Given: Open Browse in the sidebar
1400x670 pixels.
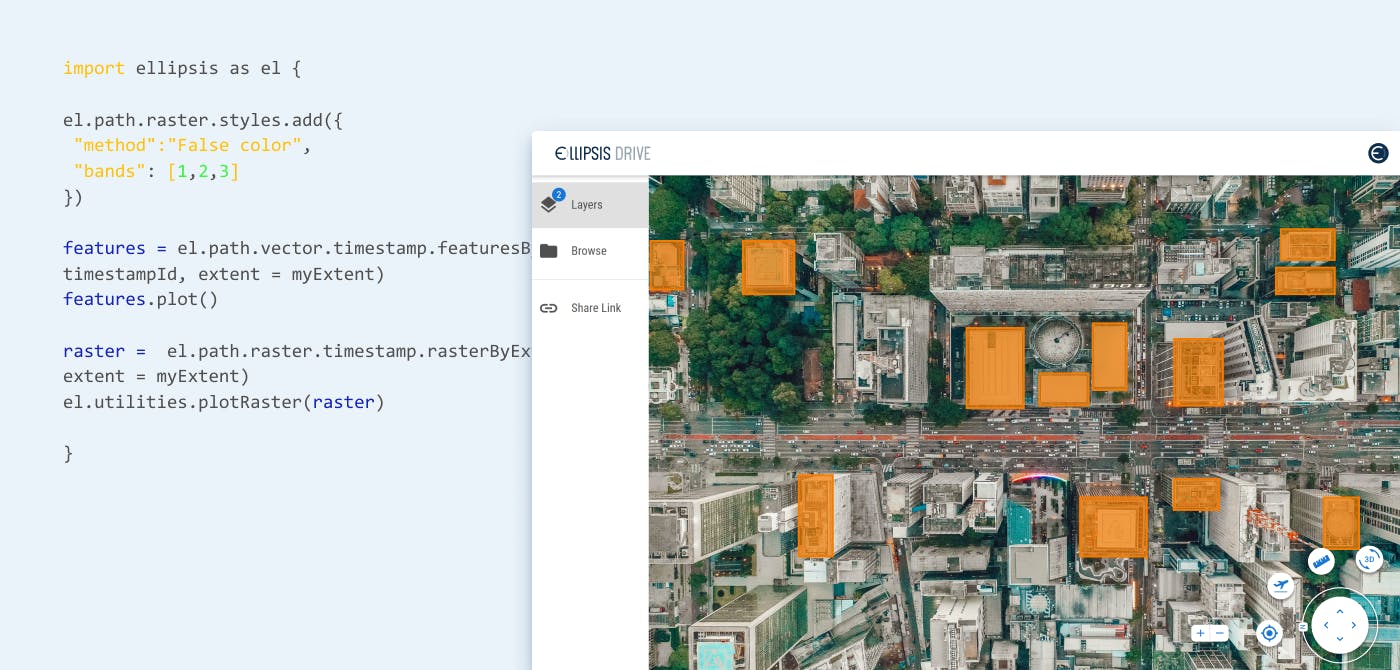Looking at the screenshot, I should (x=588, y=251).
